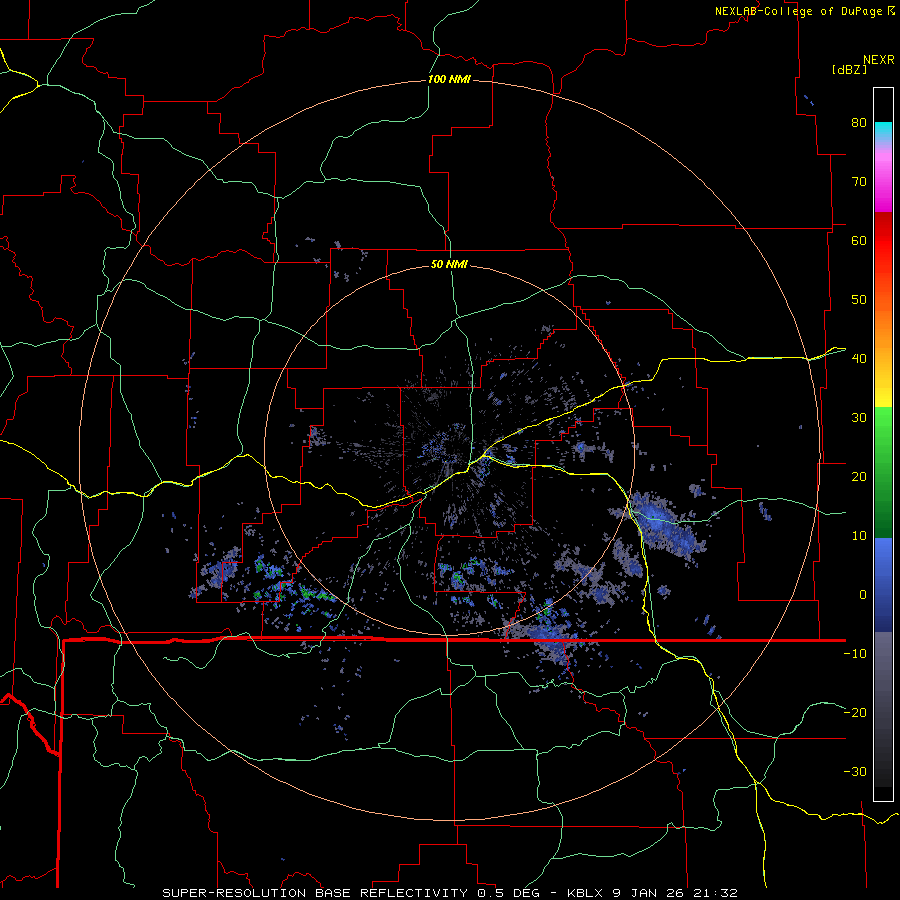Click the 60 value on the color scale
The height and width of the screenshot is (900, 900).
(859, 240)
